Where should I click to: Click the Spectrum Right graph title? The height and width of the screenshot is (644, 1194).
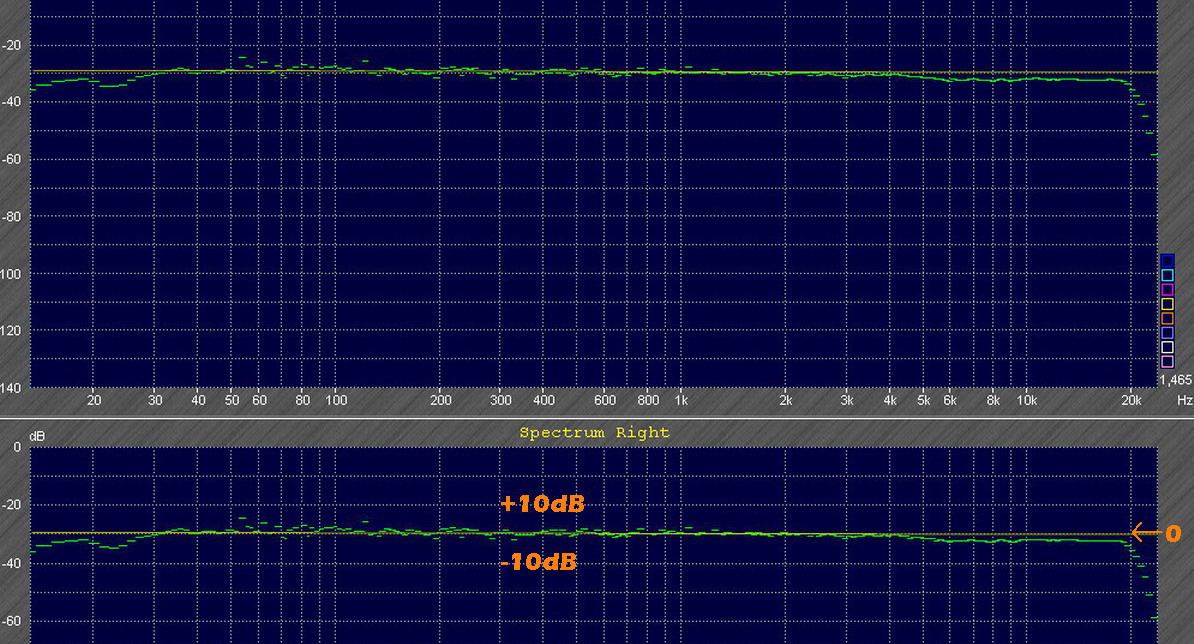point(594,433)
